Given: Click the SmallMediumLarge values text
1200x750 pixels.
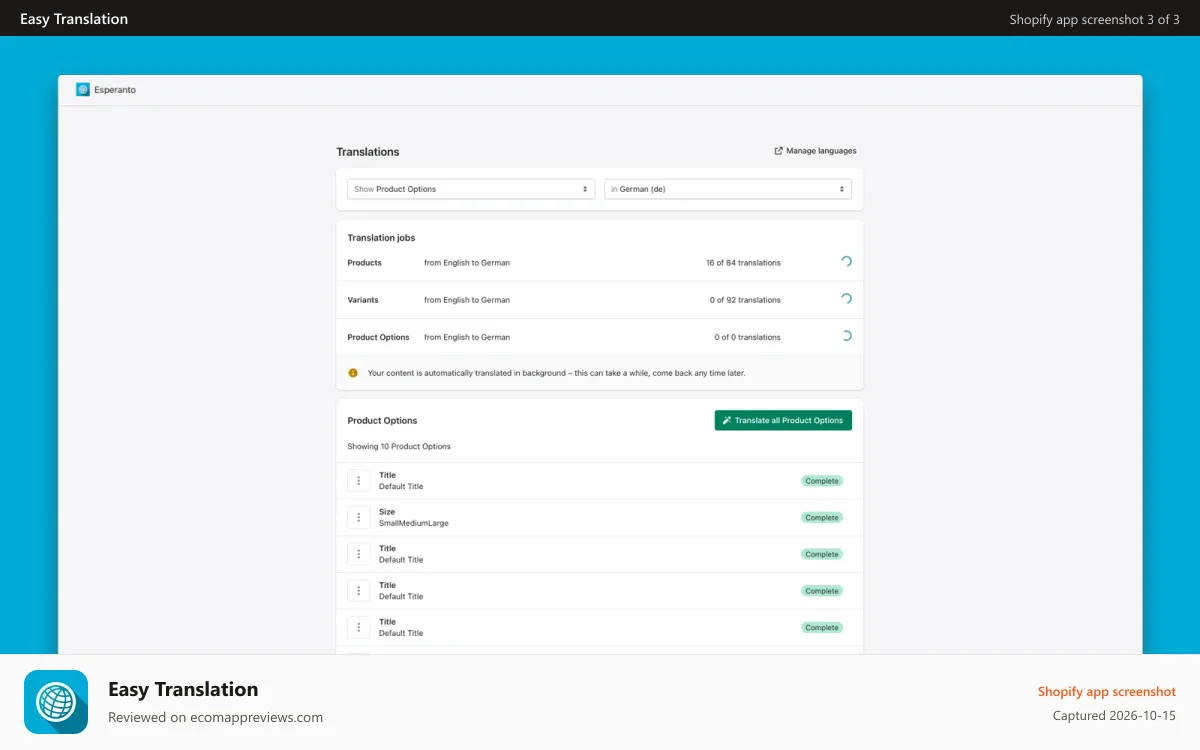Looking at the screenshot, I should 414,523.
